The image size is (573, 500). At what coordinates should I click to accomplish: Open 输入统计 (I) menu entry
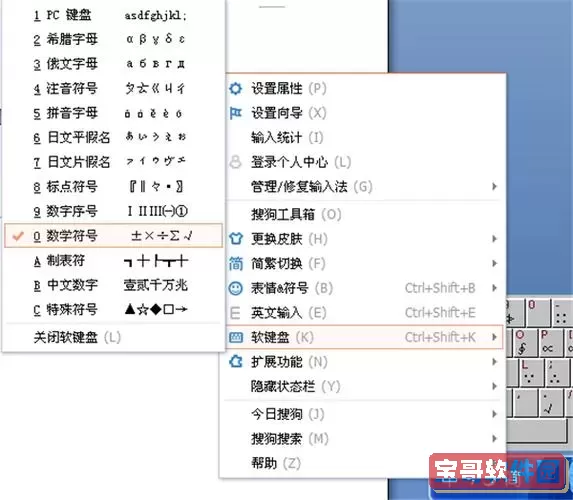(x=364, y=137)
